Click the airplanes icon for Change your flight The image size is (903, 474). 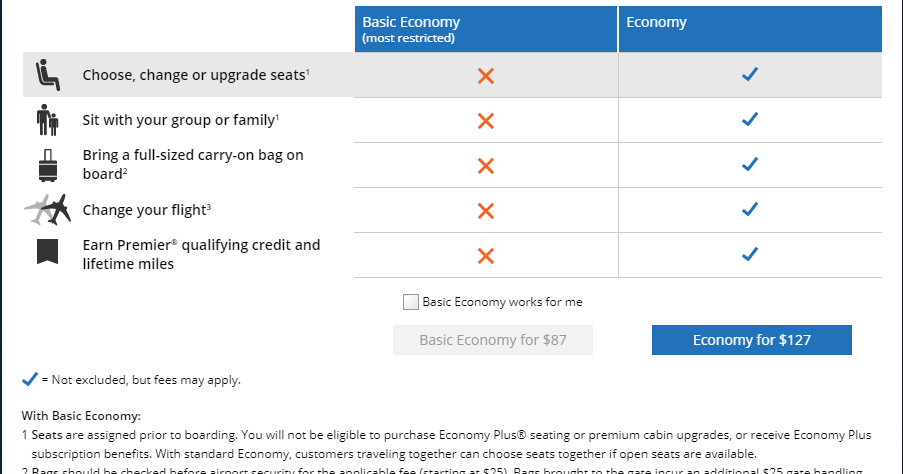(47, 210)
